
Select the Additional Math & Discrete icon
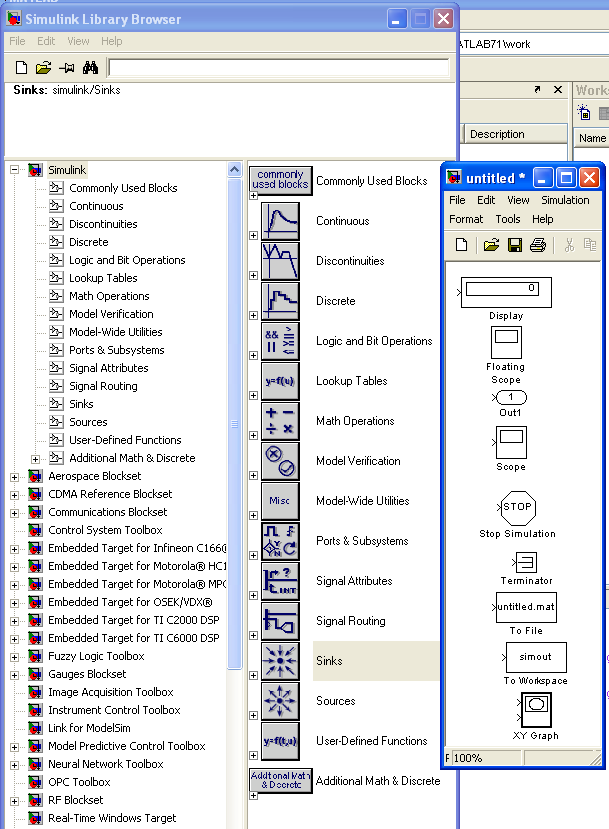[280, 780]
